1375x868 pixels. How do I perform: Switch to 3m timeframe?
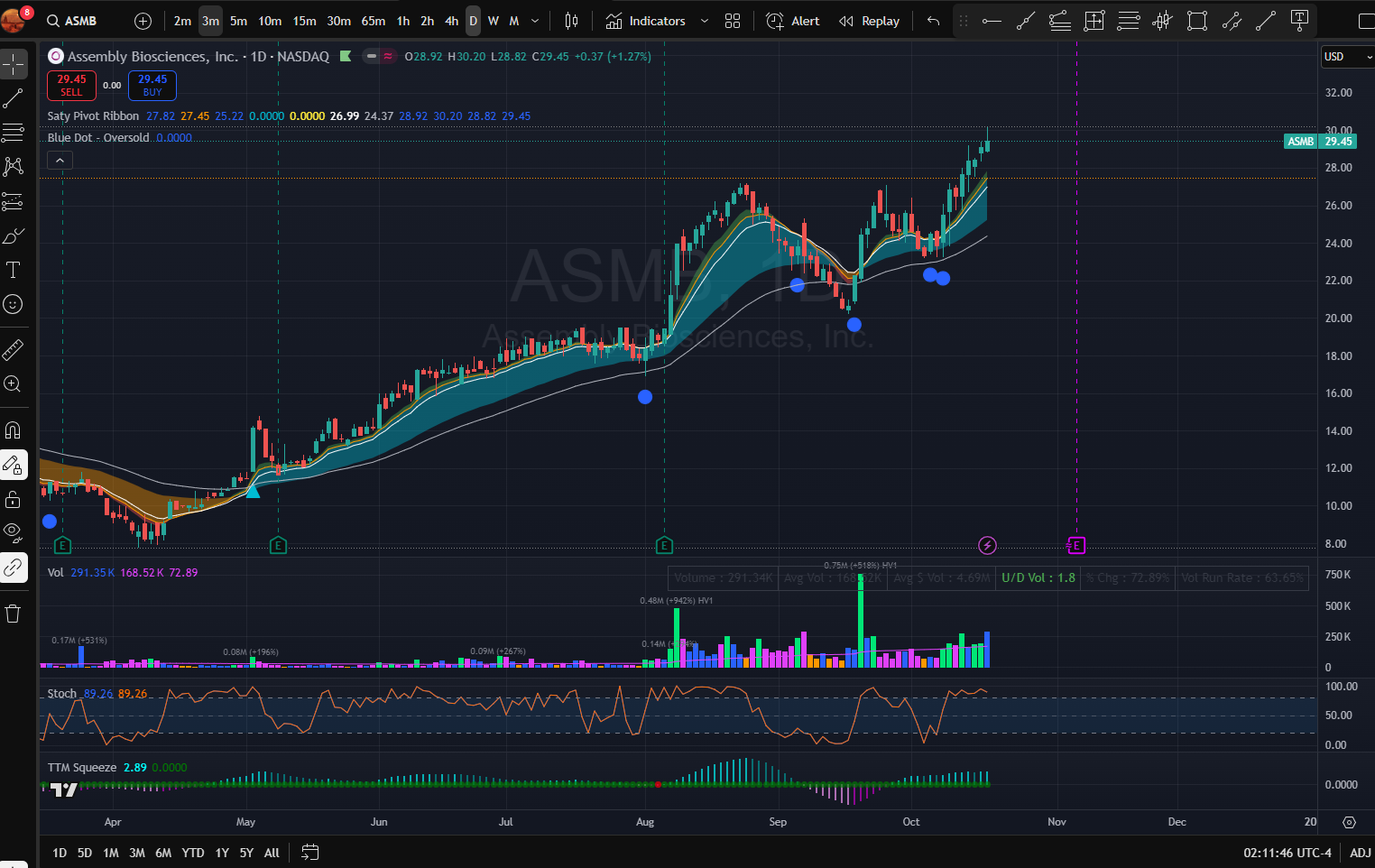(210, 21)
